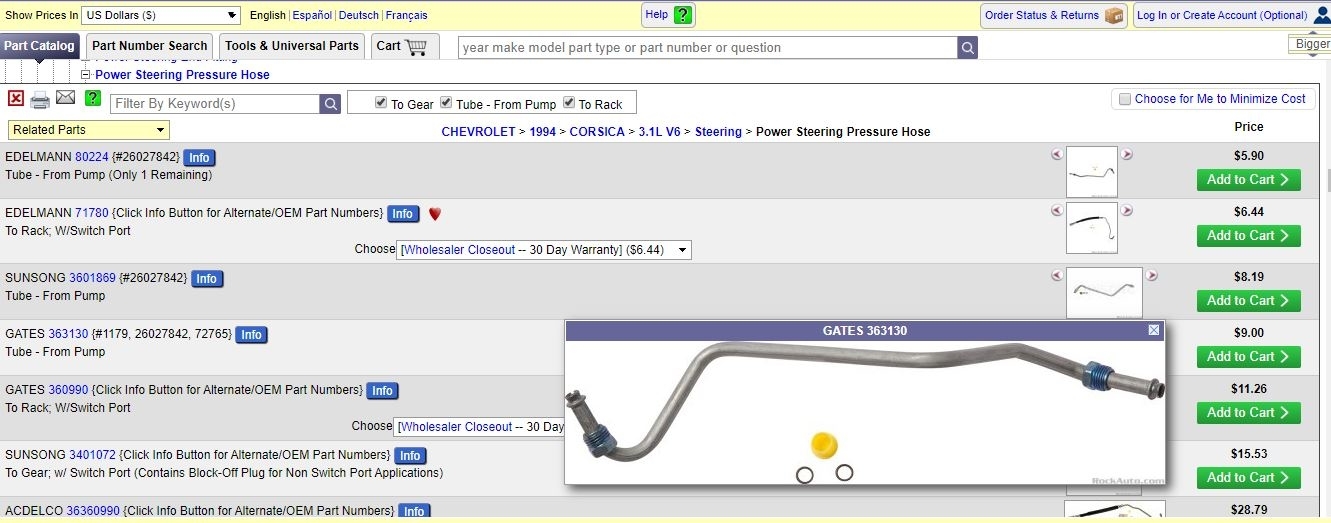Toggle the To Gear filter checkbox
The height and width of the screenshot is (523, 1331).
pos(381,103)
